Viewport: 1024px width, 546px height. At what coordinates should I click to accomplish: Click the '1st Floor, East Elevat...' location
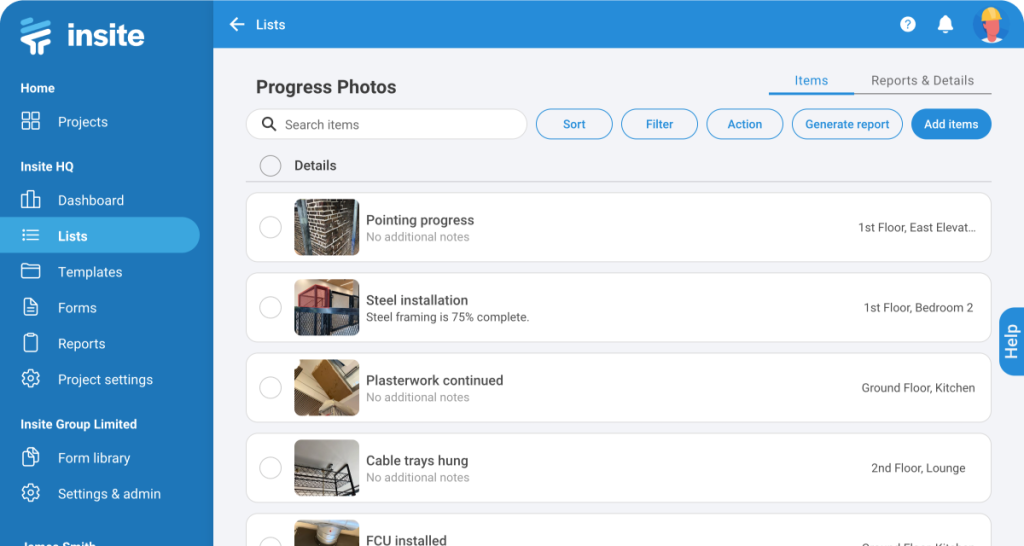[x=917, y=227]
